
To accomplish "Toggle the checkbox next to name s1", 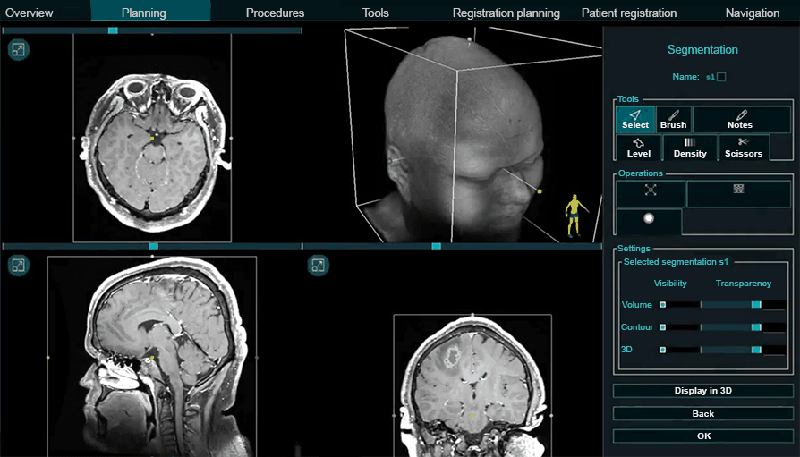I will click(x=722, y=76).
